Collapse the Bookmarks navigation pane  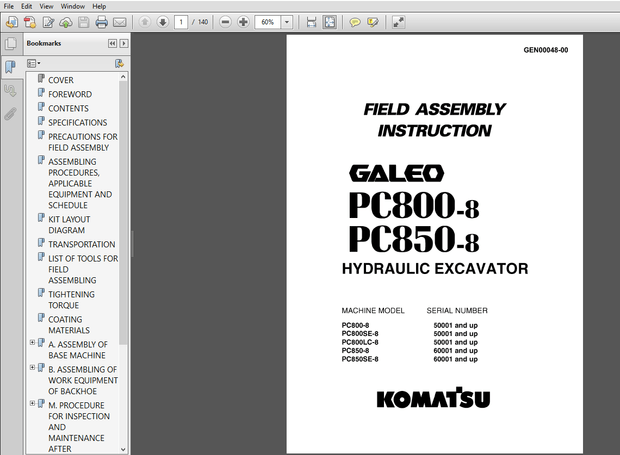coord(112,44)
